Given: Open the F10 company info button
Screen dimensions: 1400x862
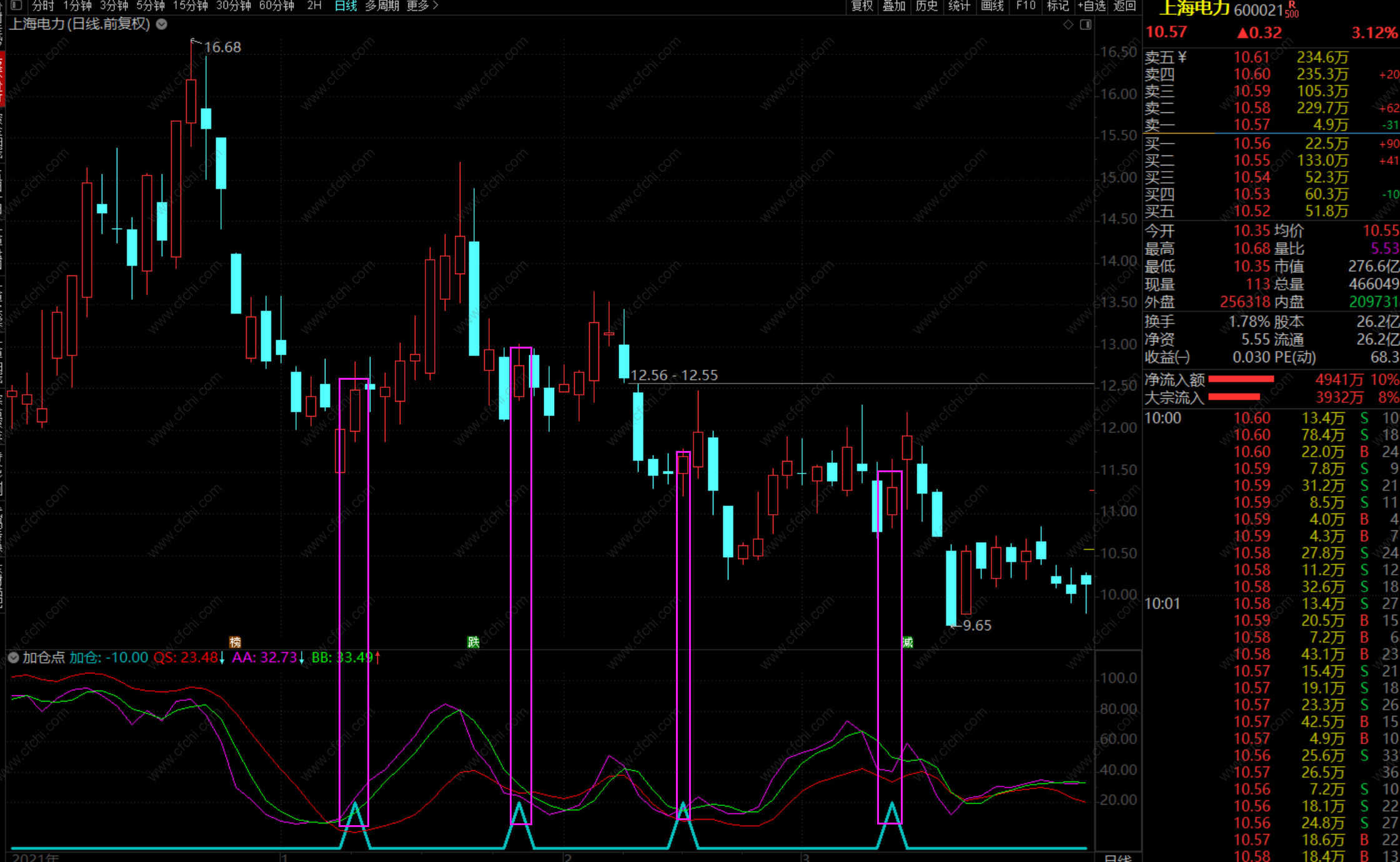Looking at the screenshot, I should [1026, 6].
